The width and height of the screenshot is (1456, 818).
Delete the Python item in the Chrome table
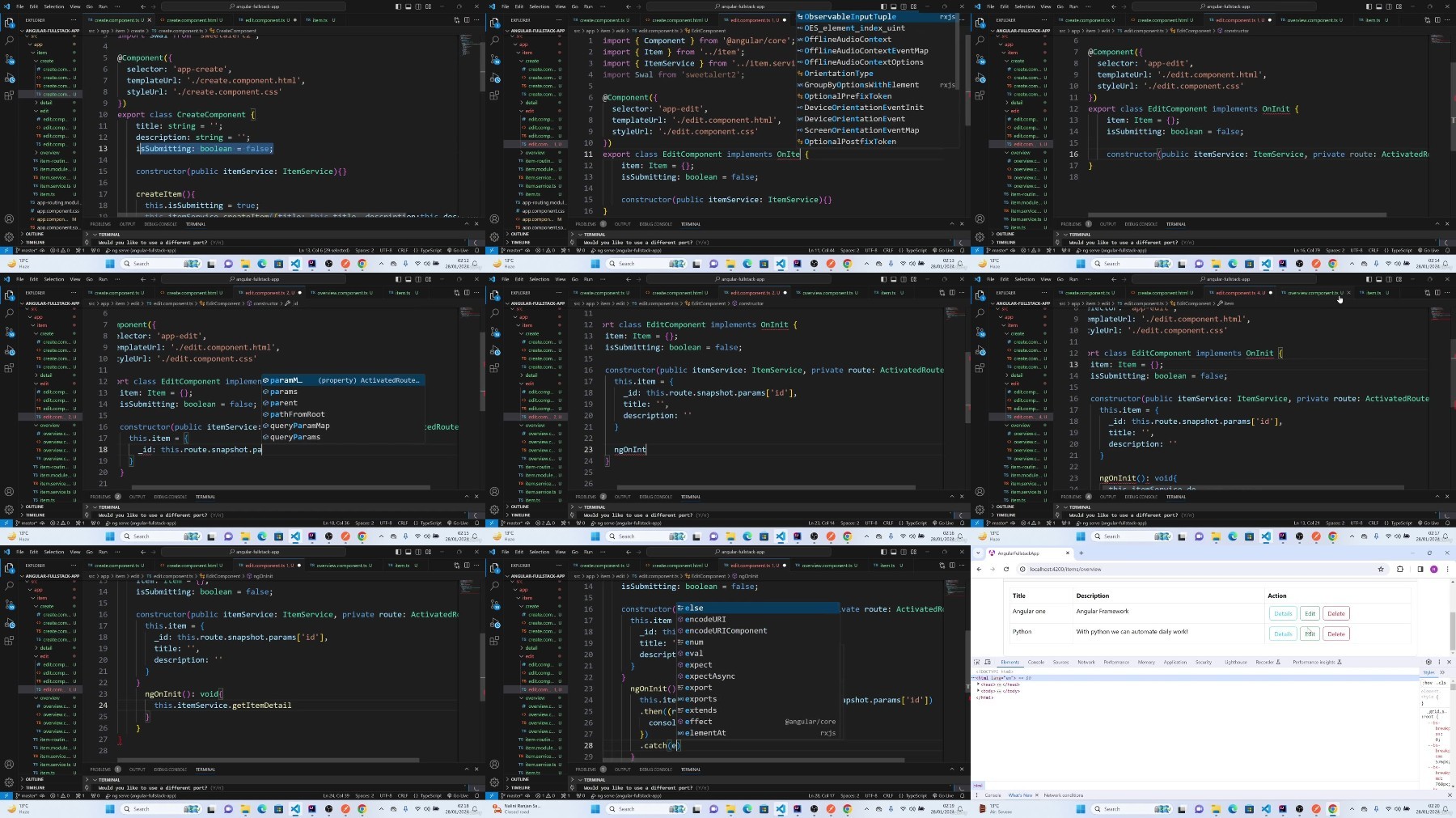tap(1336, 634)
